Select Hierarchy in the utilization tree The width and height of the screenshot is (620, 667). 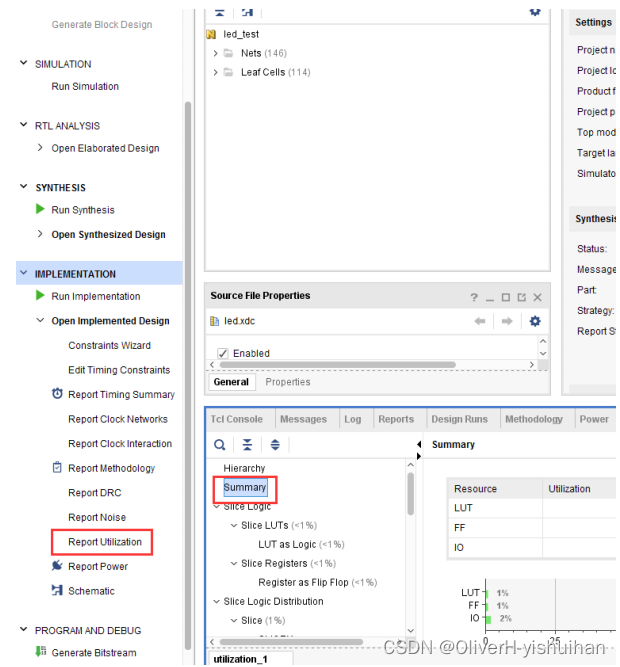244,468
